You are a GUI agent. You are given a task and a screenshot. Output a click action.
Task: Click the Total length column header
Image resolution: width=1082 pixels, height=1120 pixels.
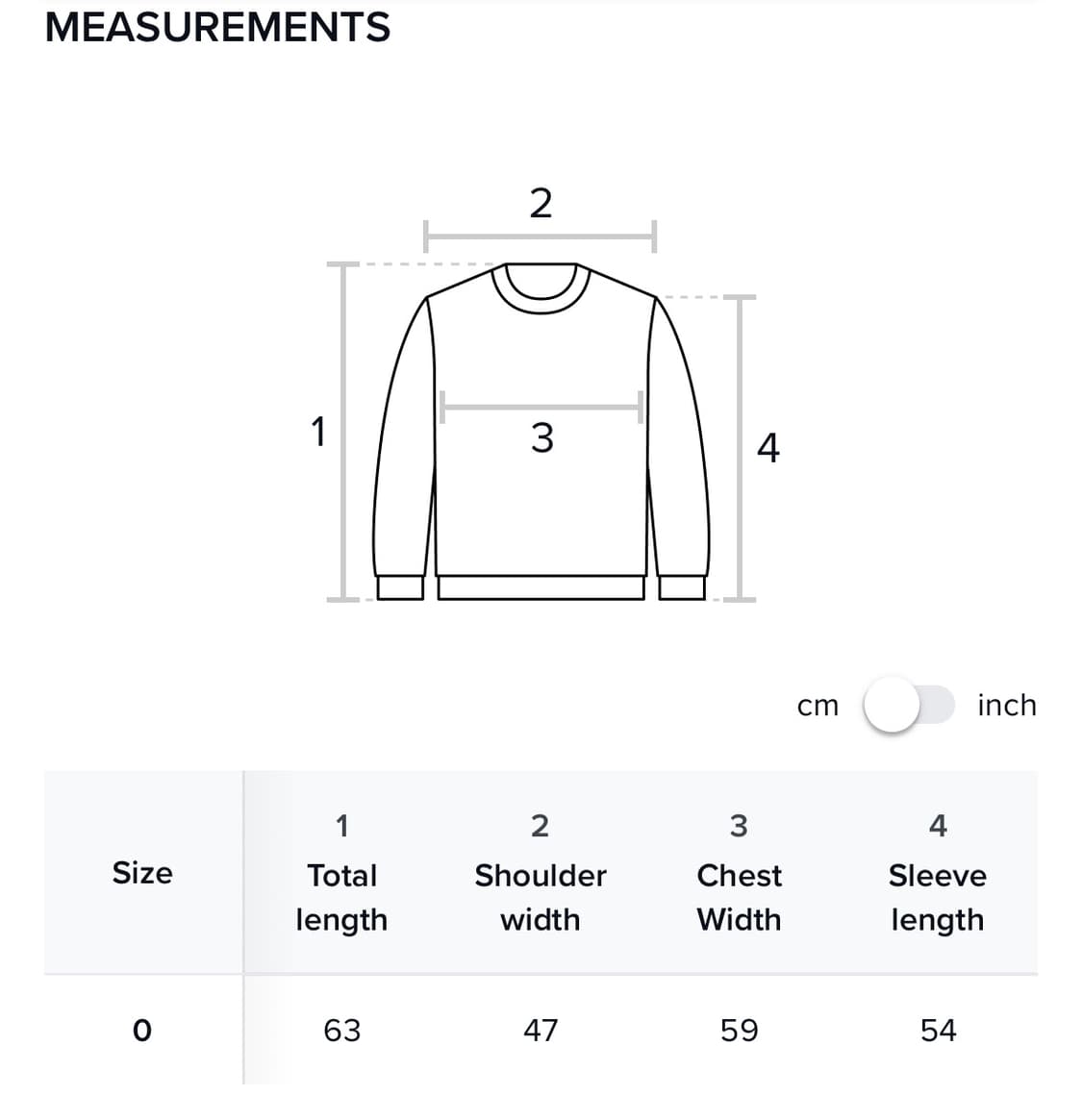(x=341, y=896)
